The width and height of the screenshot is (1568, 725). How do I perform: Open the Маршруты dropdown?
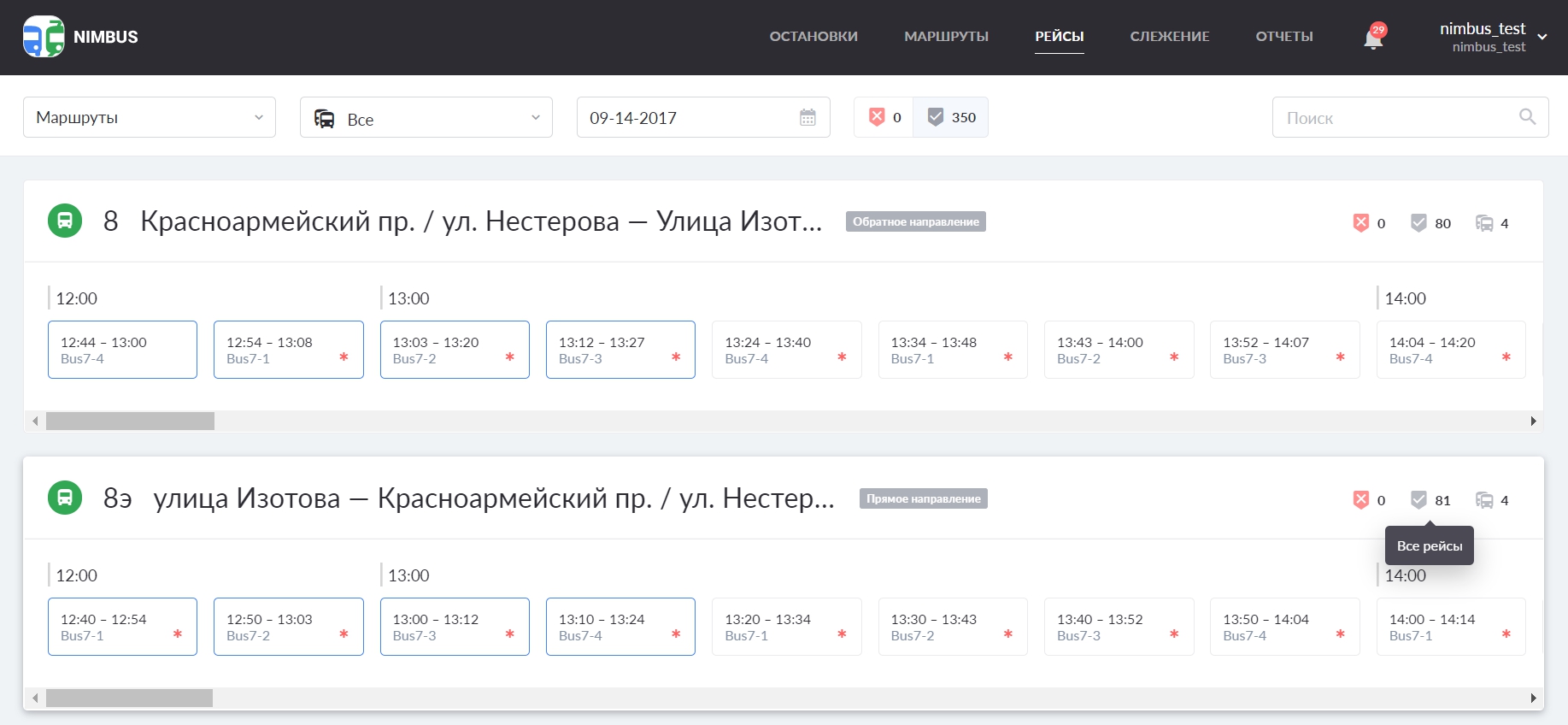(x=150, y=117)
